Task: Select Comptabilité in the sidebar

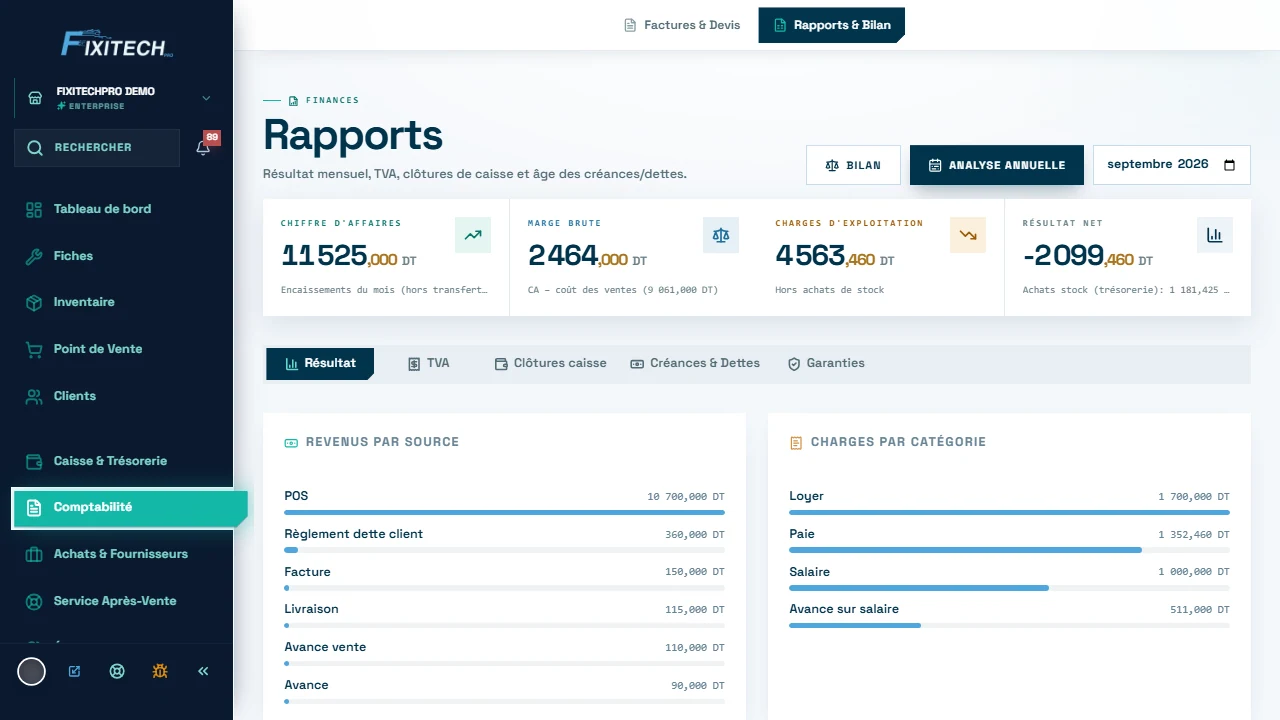Action: (130, 507)
